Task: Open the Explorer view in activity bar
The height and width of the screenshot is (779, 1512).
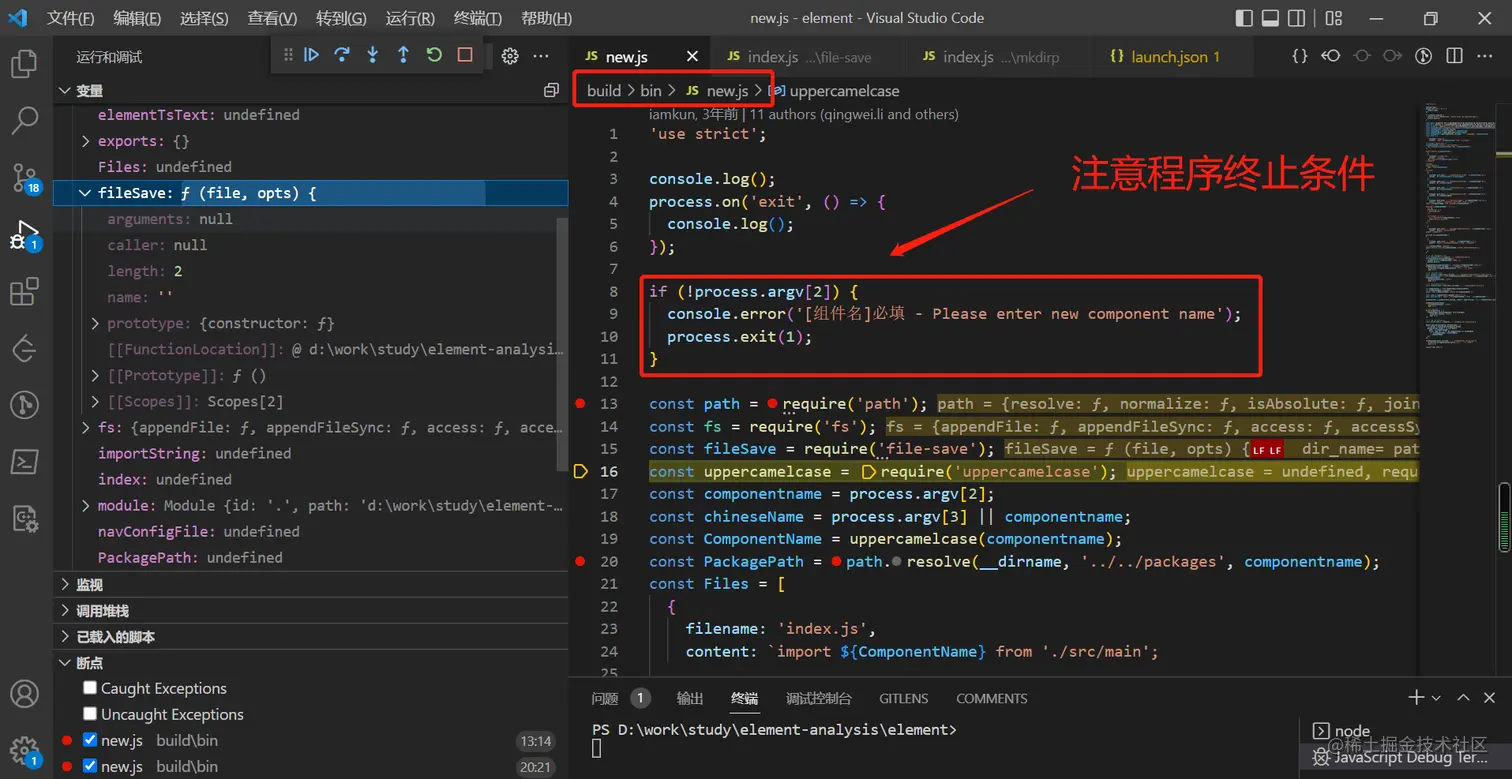Action: [x=24, y=64]
